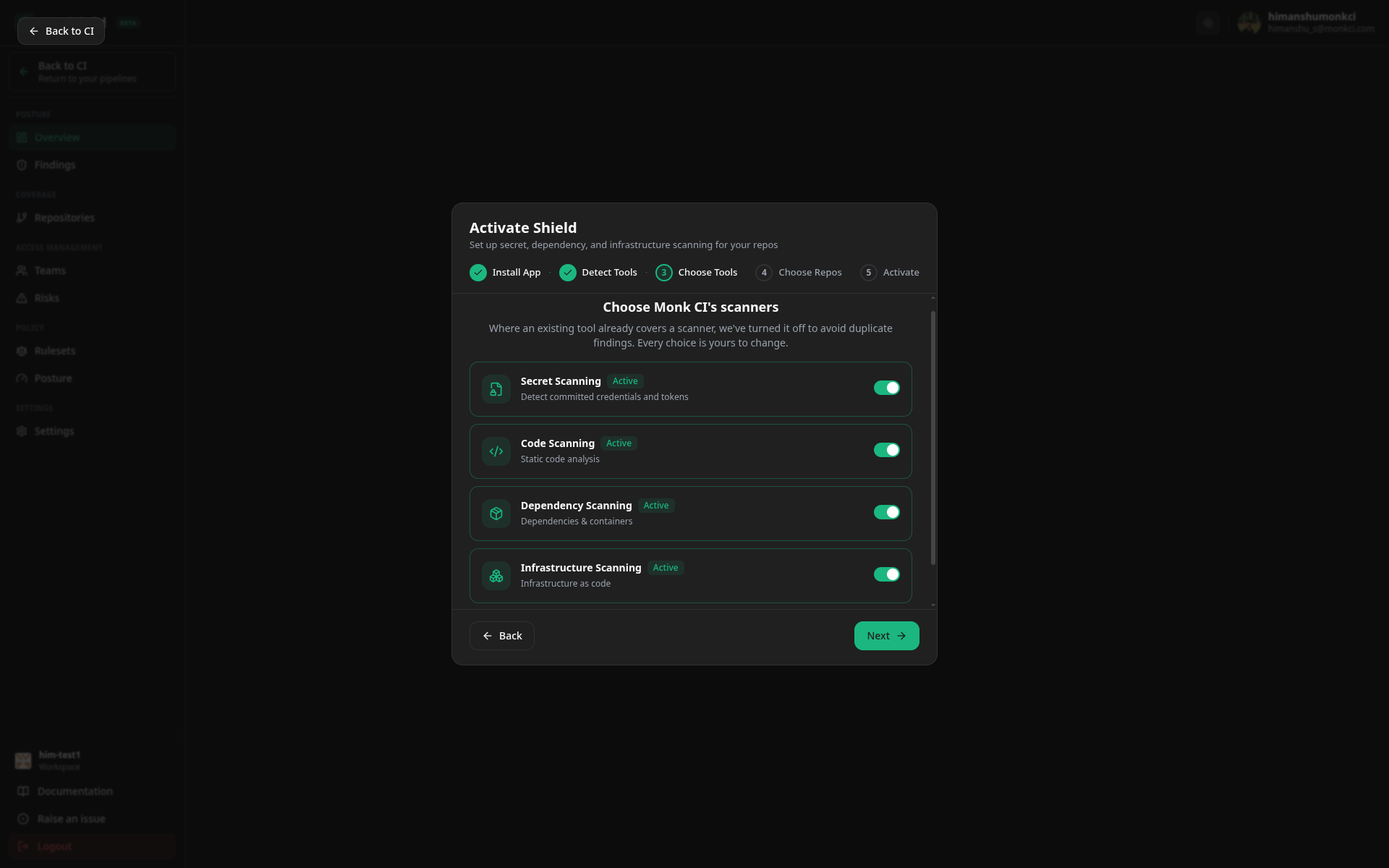Viewport: 1389px width, 868px height.
Task: Jump to the Activate step
Action: 890,273
